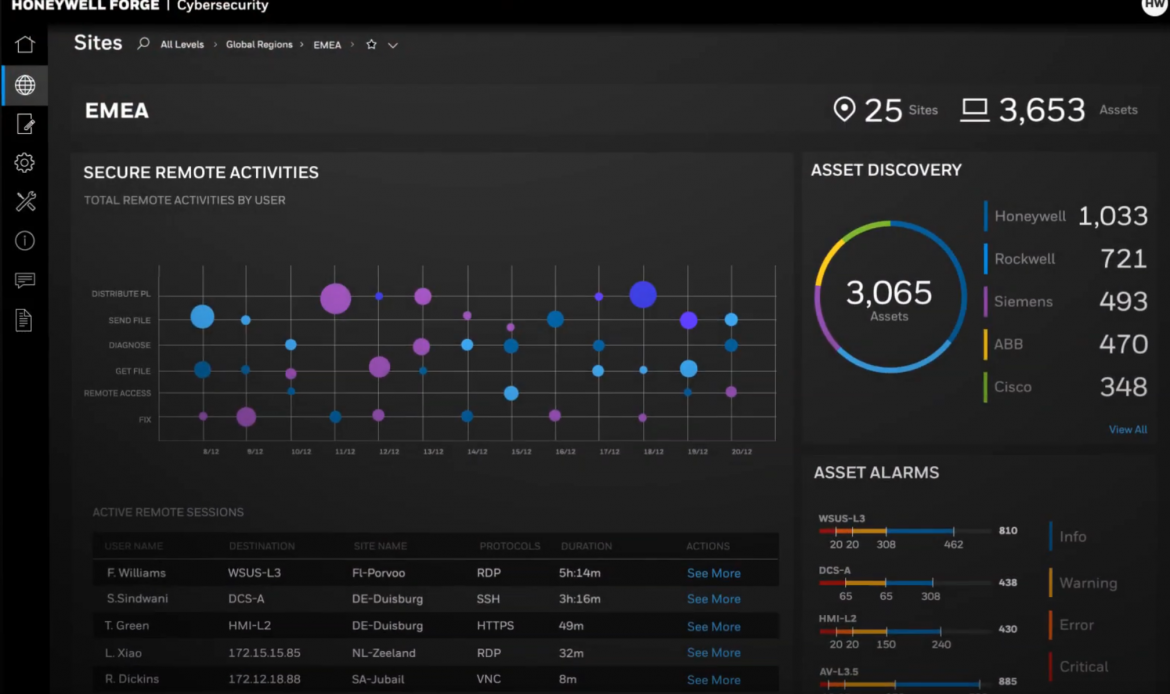Viewport: 1170px width, 694px height.
Task: Click See More for F. Williams session
Action: pyautogui.click(x=713, y=573)
